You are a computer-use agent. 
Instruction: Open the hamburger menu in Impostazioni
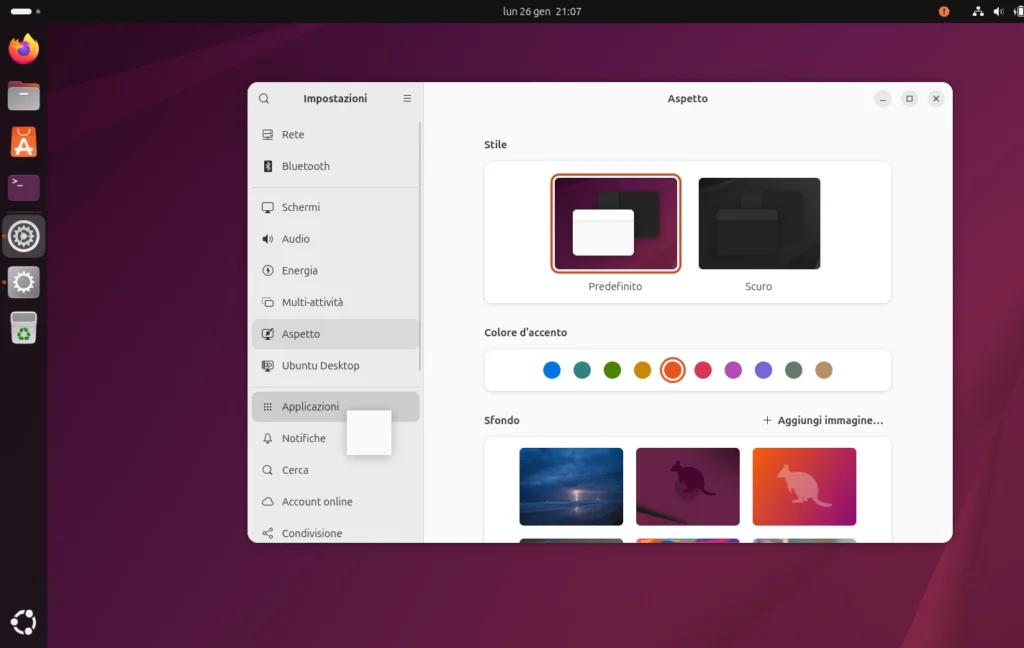click(x=407, y=98)
